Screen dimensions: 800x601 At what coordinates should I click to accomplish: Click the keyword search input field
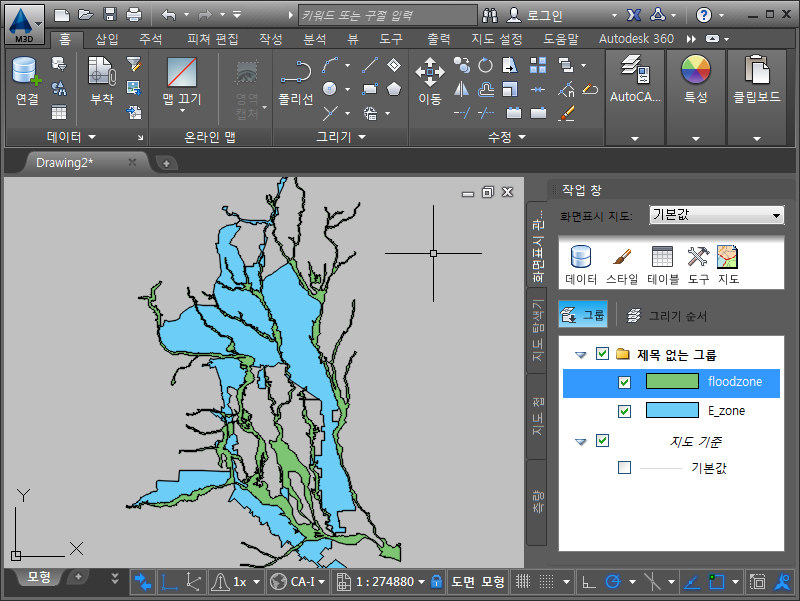(386, 15)
